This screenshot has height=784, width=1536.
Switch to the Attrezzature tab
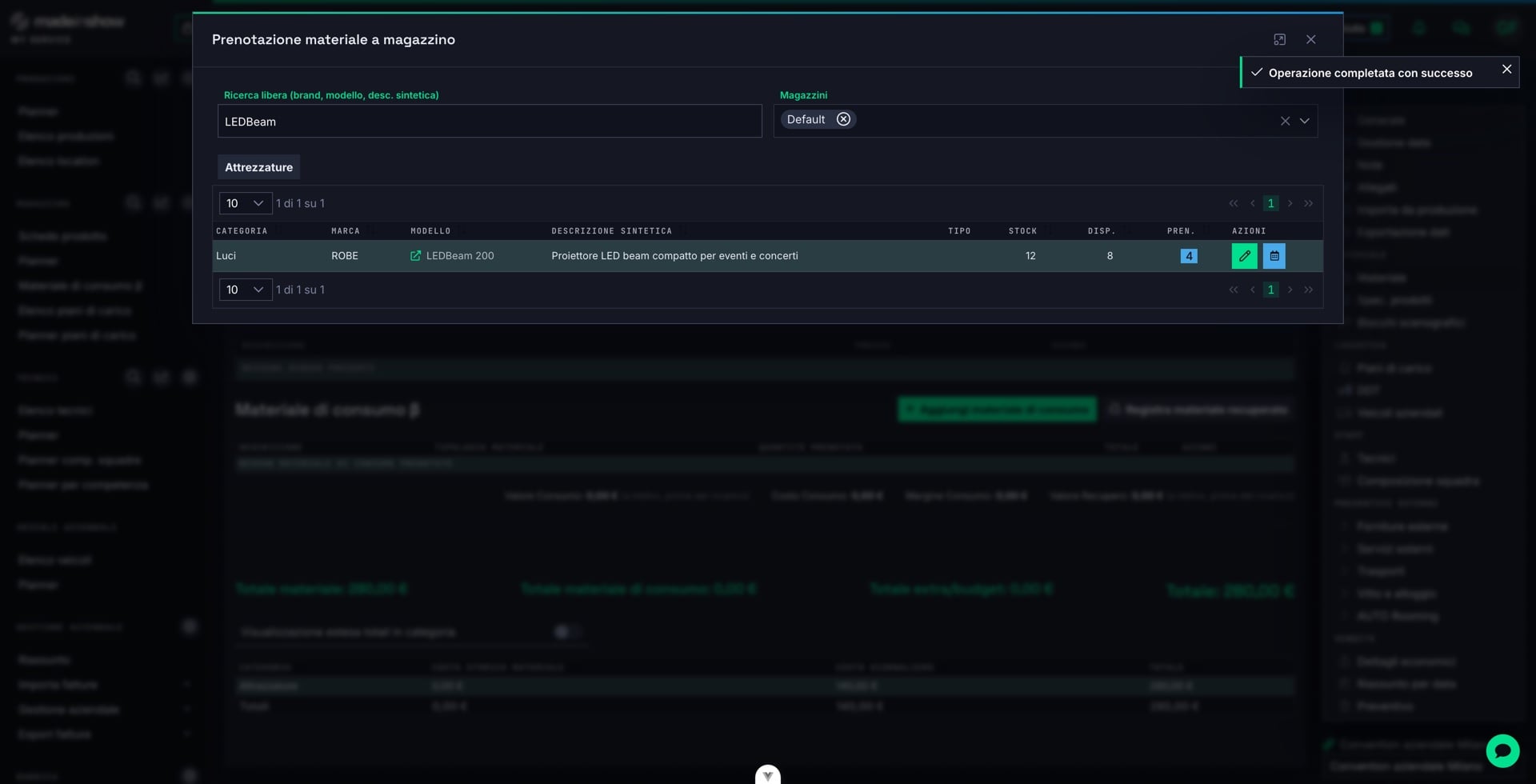pos(258,167)
